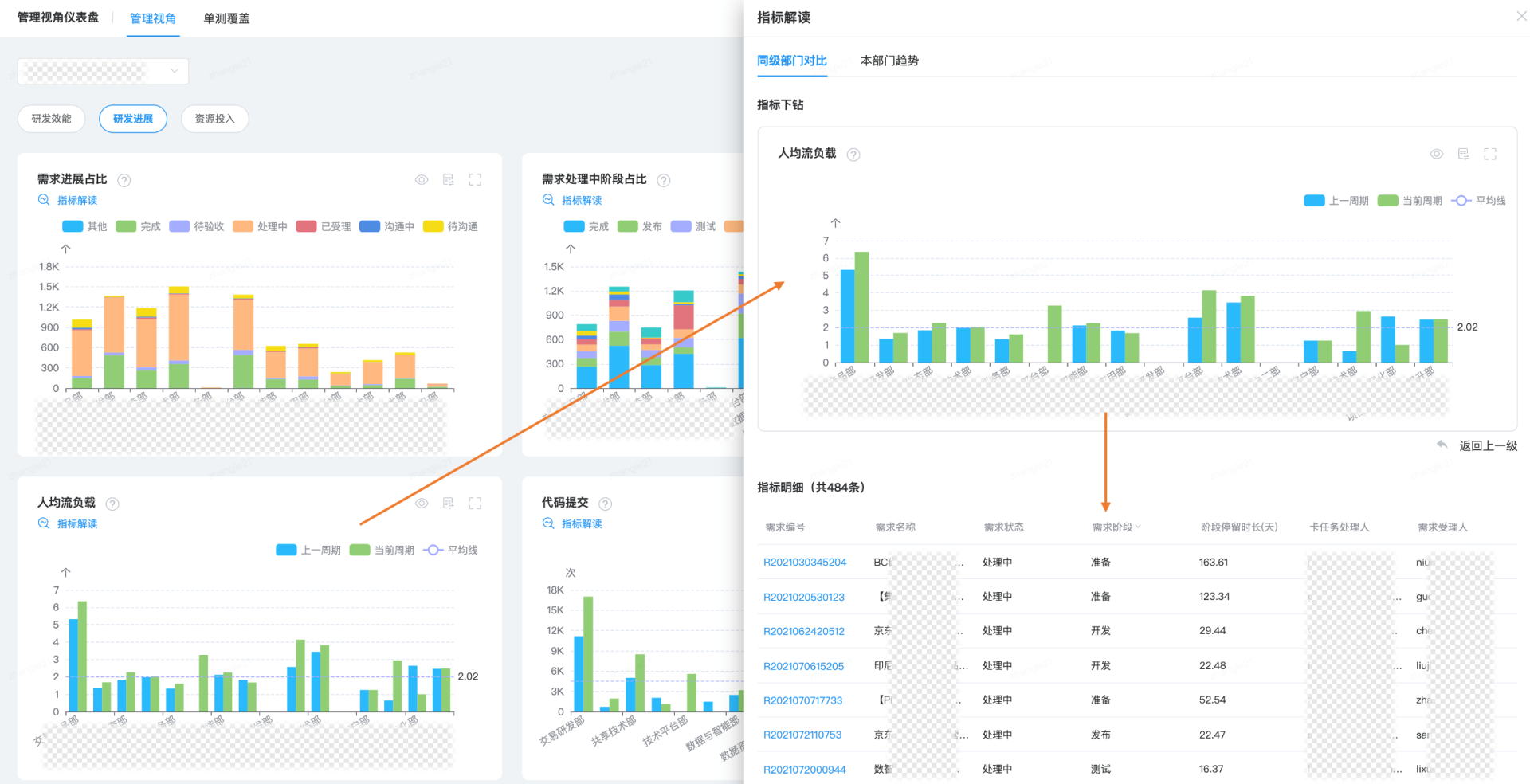Expand the 需求阶段 column filter

pyautogui.click(x=1138, y=527)
